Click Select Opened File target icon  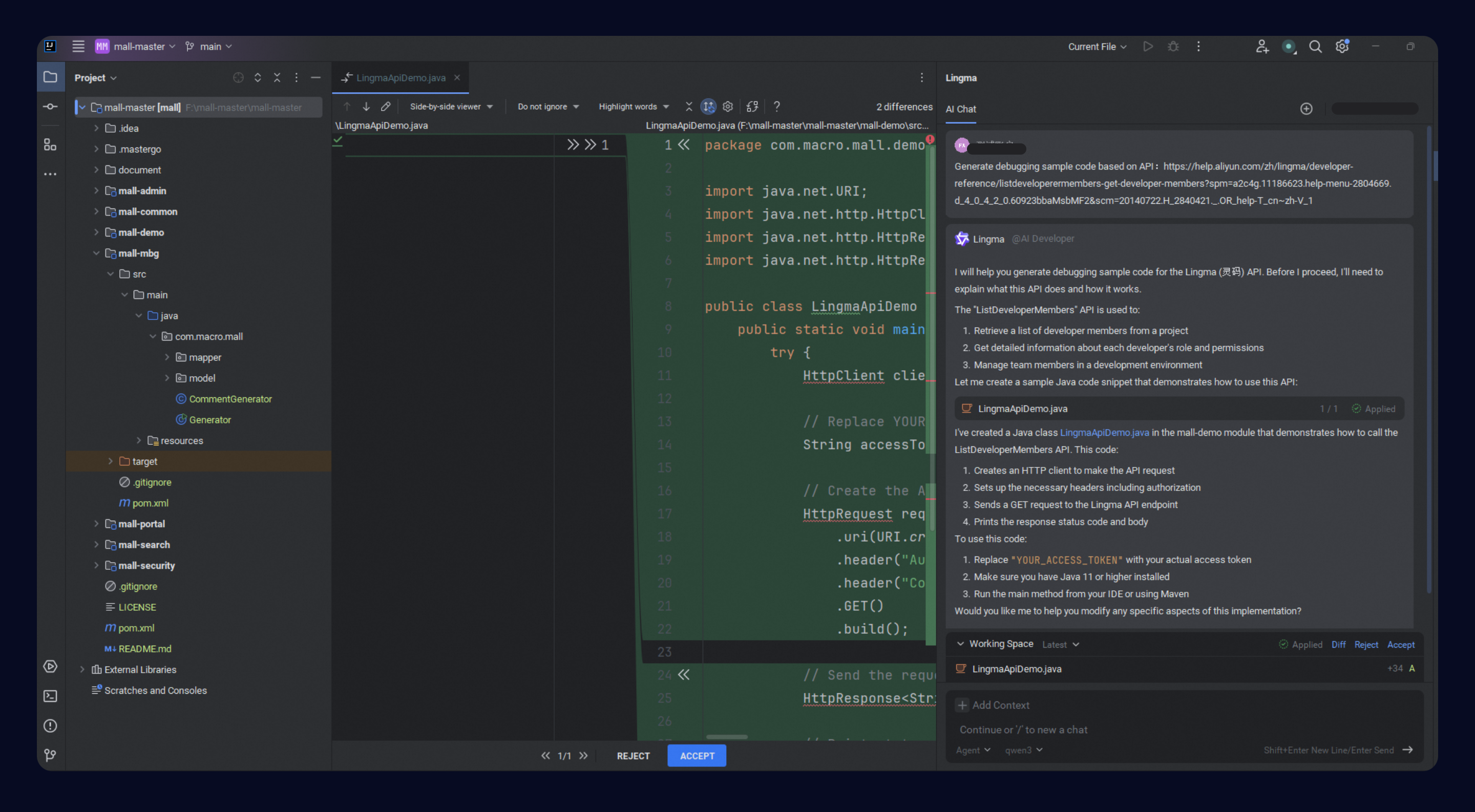[238, 78]
